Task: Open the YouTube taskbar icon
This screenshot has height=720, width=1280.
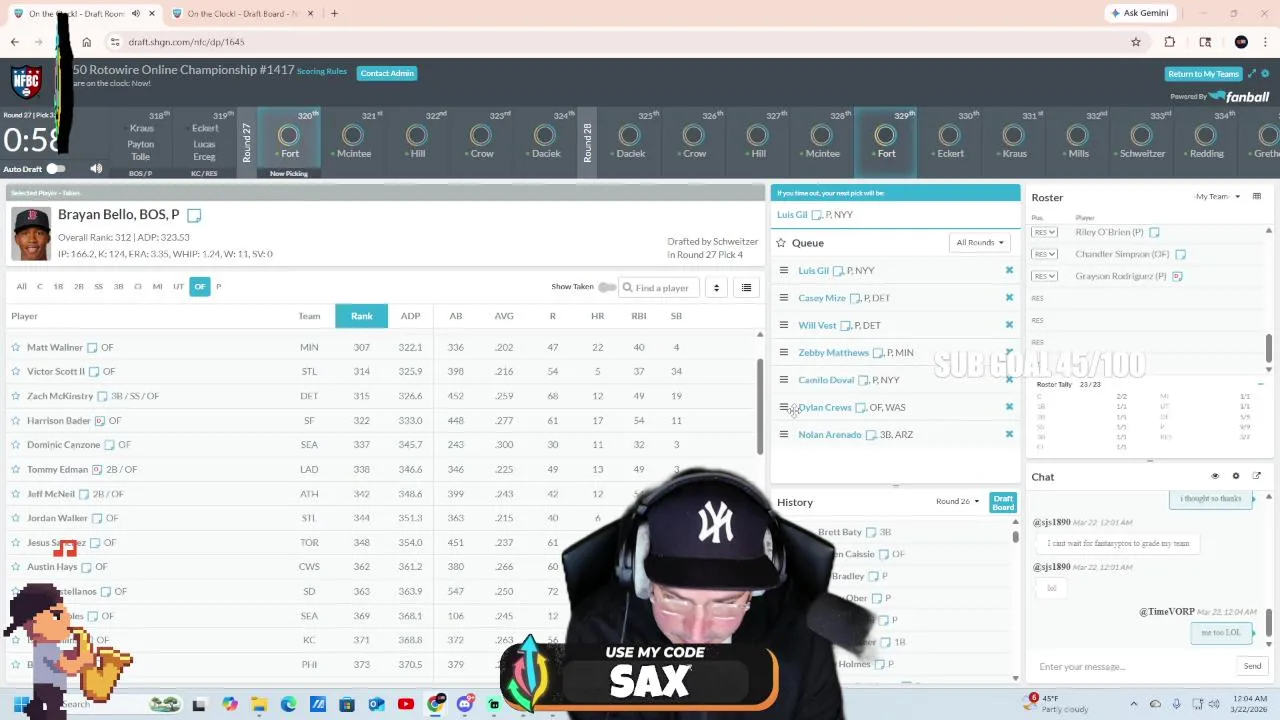Action: [405, 705]
